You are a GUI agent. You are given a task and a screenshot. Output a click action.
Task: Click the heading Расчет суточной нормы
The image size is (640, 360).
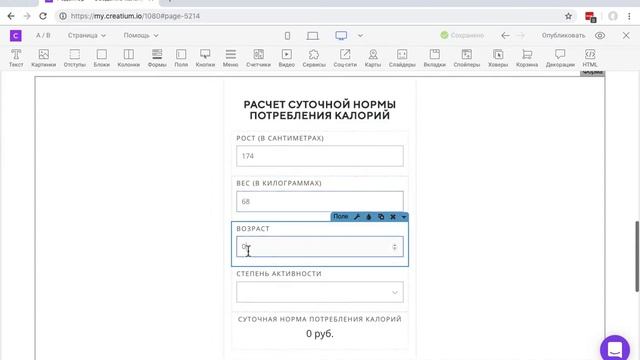point(320,110)
